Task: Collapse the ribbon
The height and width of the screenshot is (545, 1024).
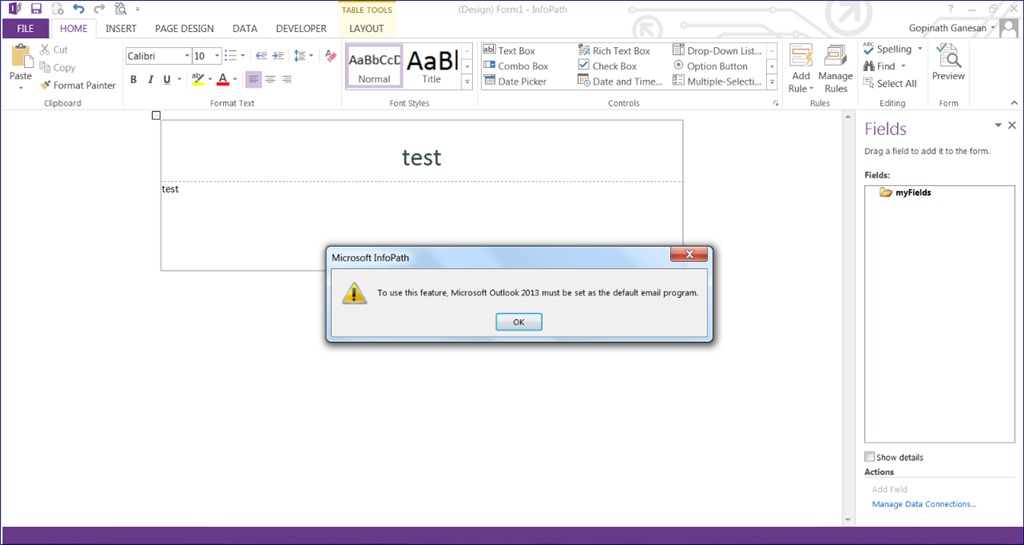Action: (1014, 103)
